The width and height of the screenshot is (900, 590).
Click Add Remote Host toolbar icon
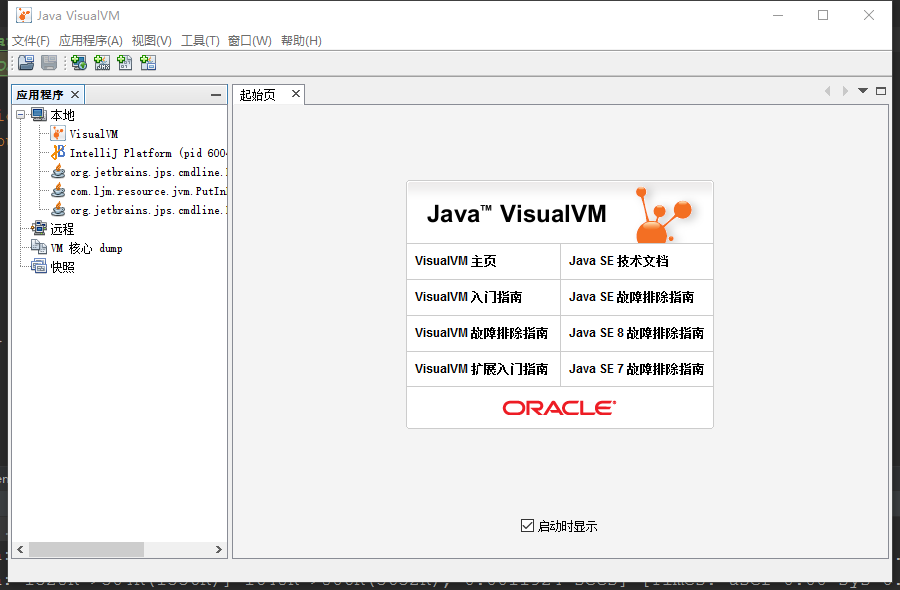(x=79, y=63)
